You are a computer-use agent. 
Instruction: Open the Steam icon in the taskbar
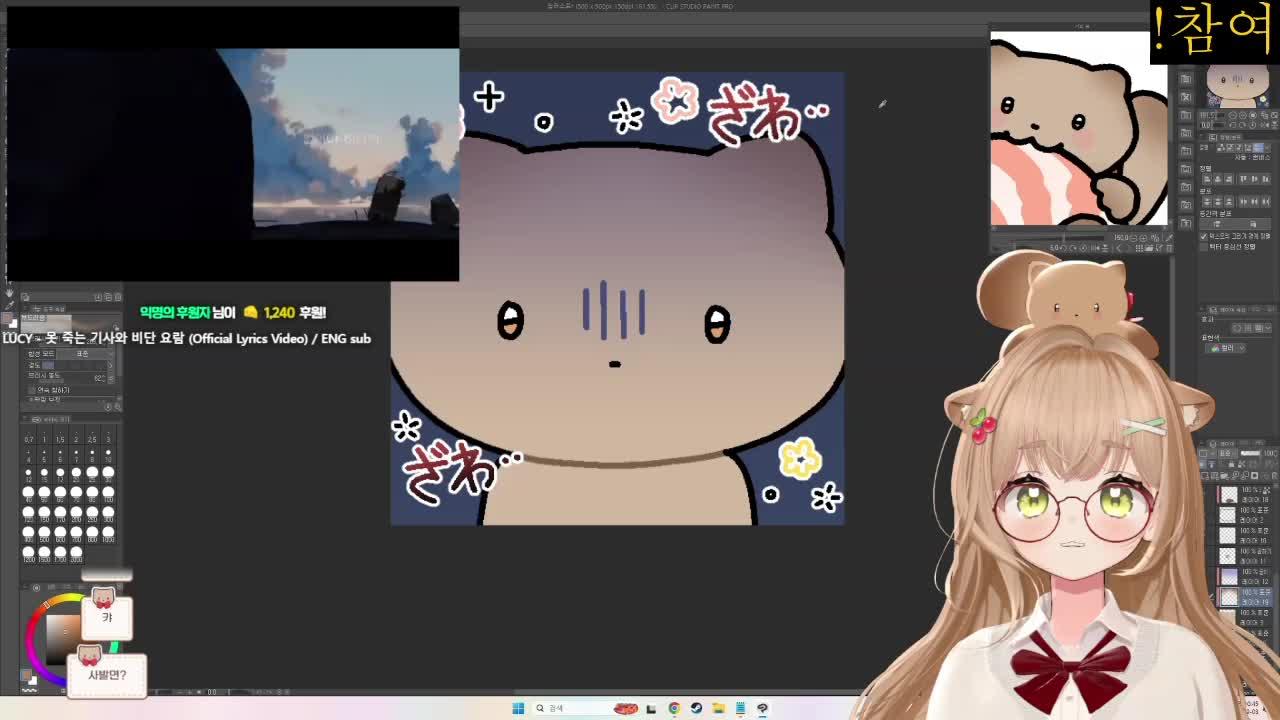click(x=696, y=708)
